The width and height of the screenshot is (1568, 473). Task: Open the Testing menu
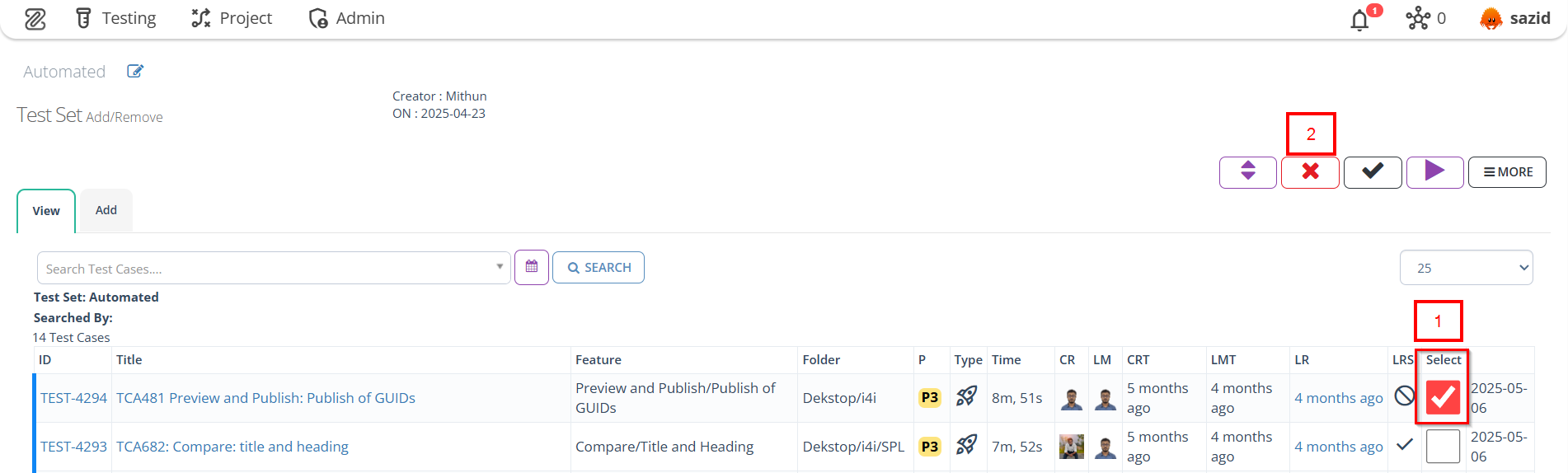pos(115,18)
